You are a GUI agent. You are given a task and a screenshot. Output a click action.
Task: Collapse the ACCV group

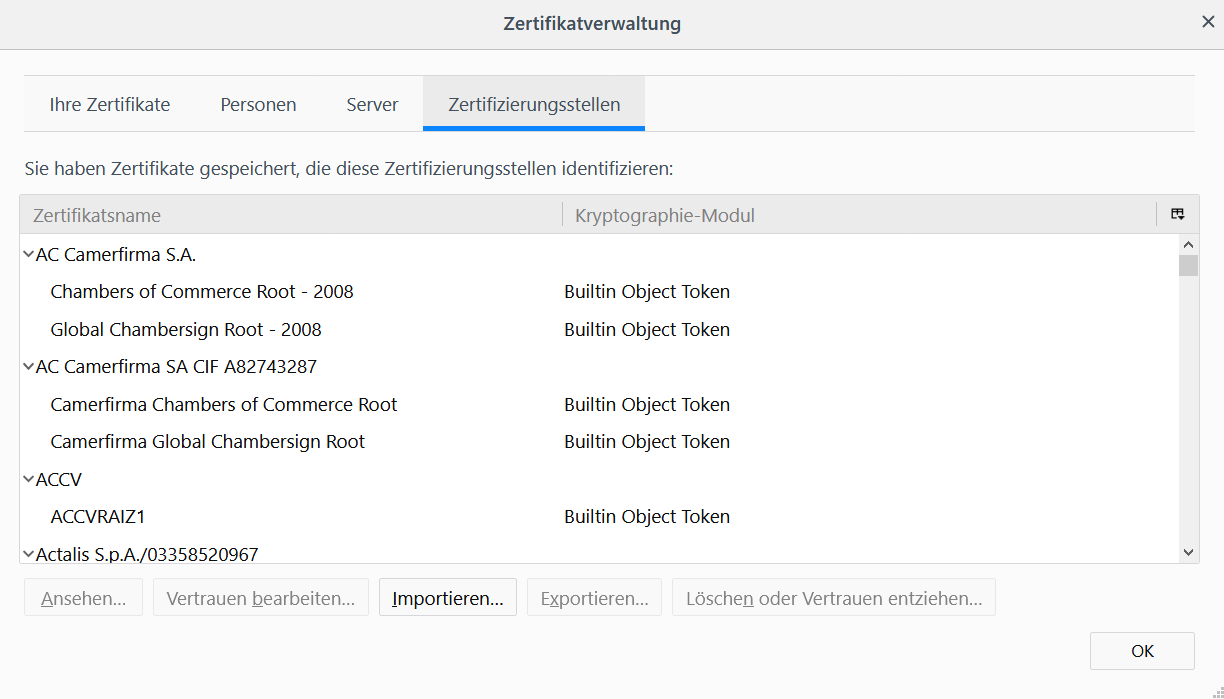[28, 479]
